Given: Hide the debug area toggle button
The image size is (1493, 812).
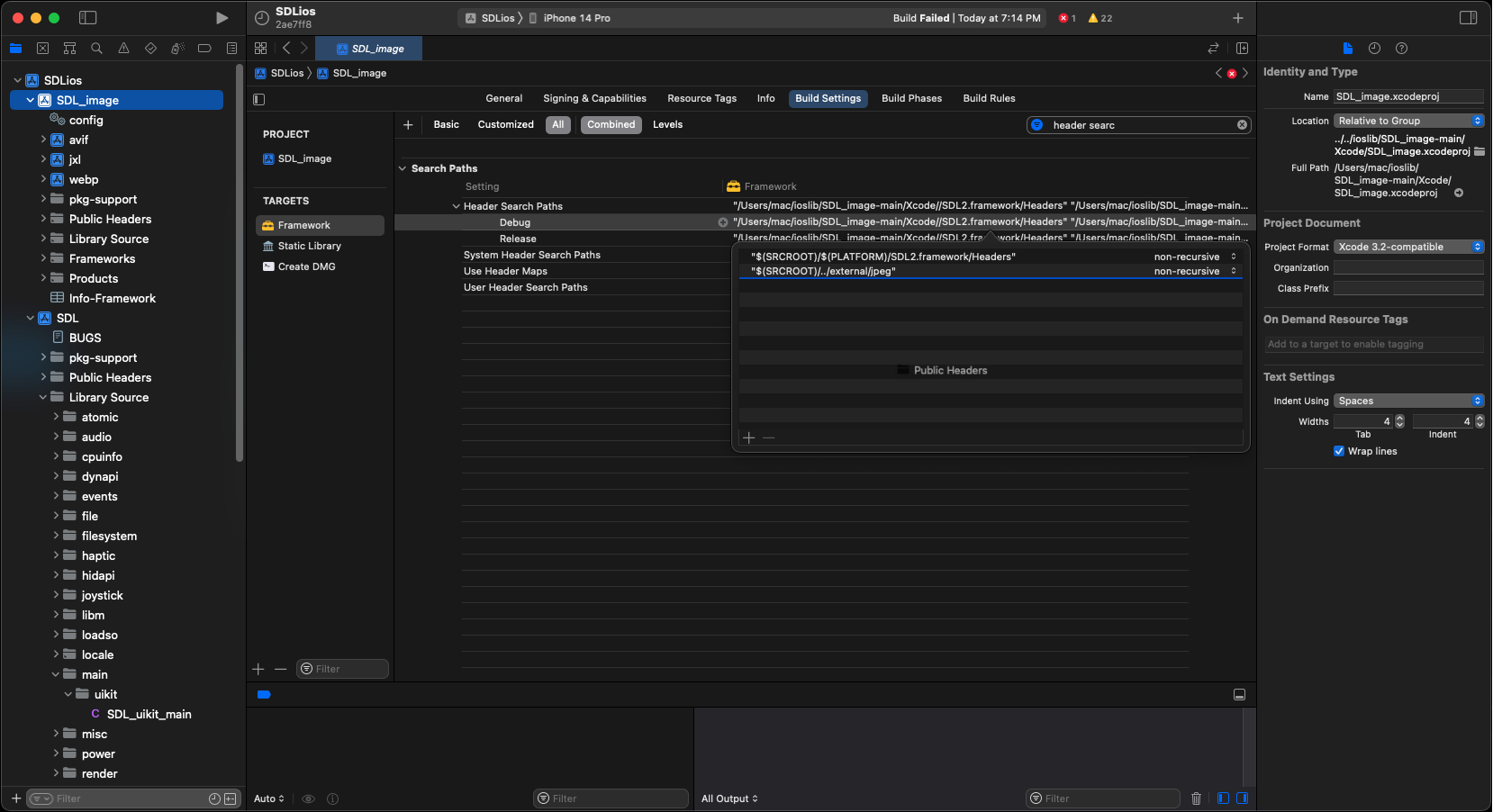Looking at the screenshot, I should tap(1239, 695).
